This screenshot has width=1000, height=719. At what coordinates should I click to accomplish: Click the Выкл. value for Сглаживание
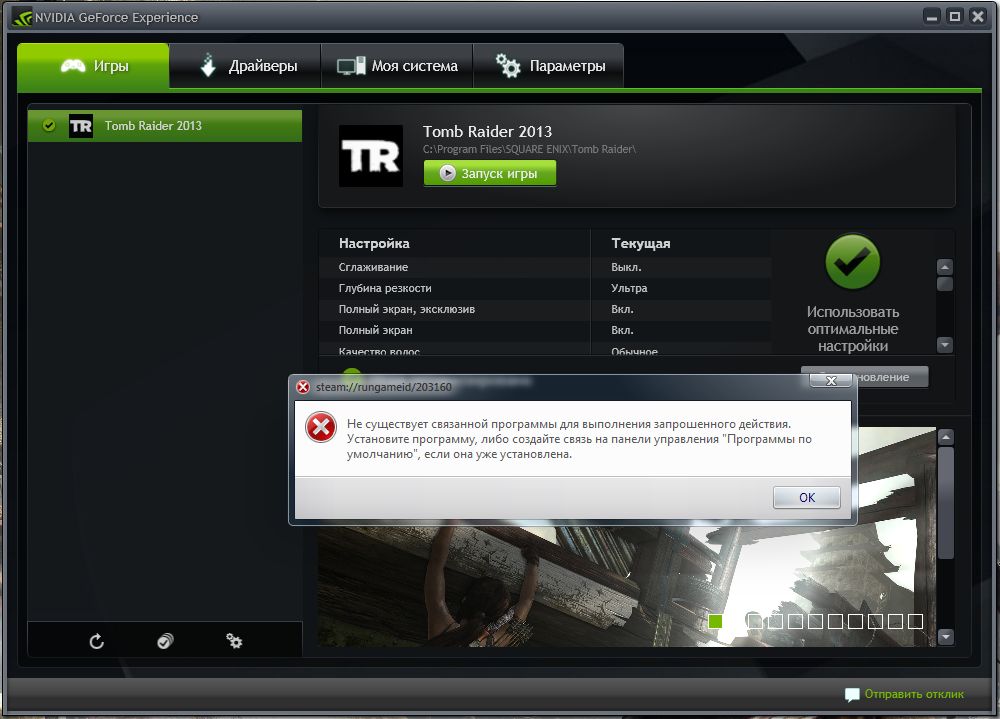[626, 267]
